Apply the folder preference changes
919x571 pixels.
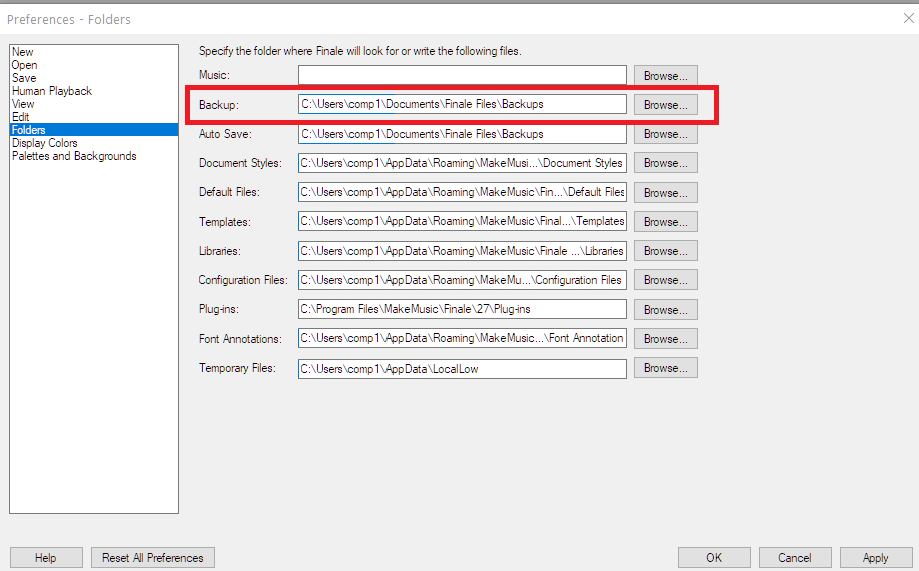coord(875,558)
